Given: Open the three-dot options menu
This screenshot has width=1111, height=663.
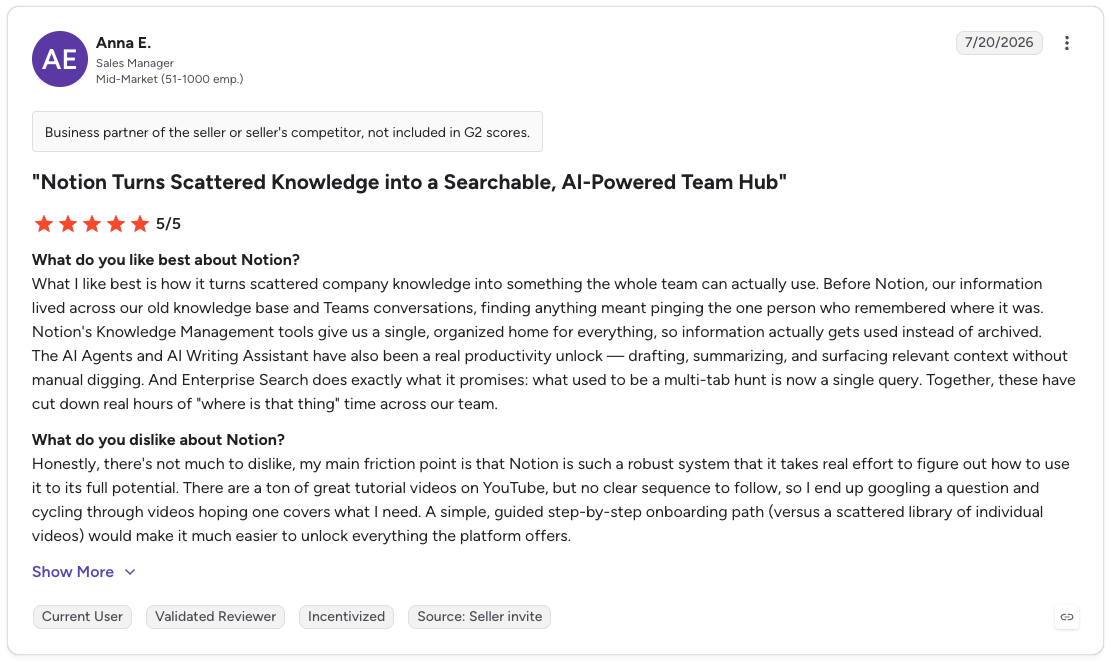Looking at the screenshot, I should [1066, 43].
